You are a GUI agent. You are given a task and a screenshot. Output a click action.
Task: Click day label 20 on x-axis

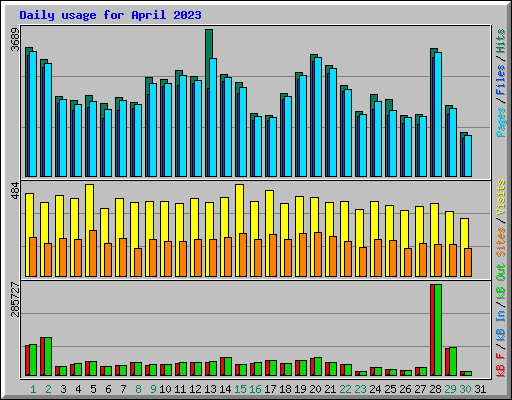(315, 389)
